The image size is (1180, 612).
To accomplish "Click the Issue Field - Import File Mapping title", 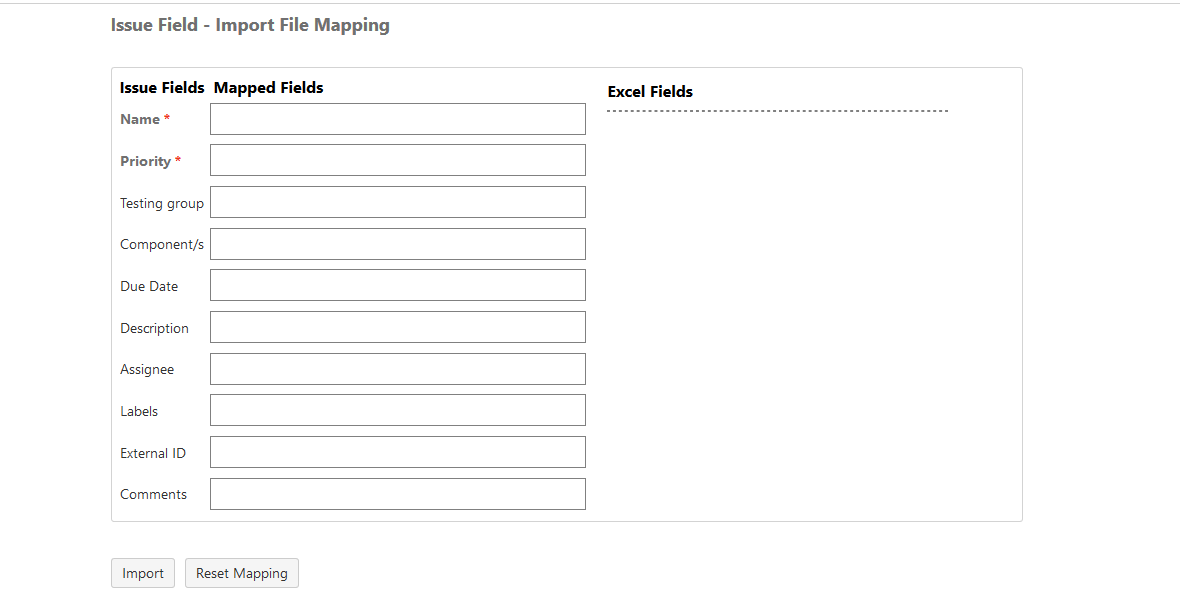I will (250, 24).
